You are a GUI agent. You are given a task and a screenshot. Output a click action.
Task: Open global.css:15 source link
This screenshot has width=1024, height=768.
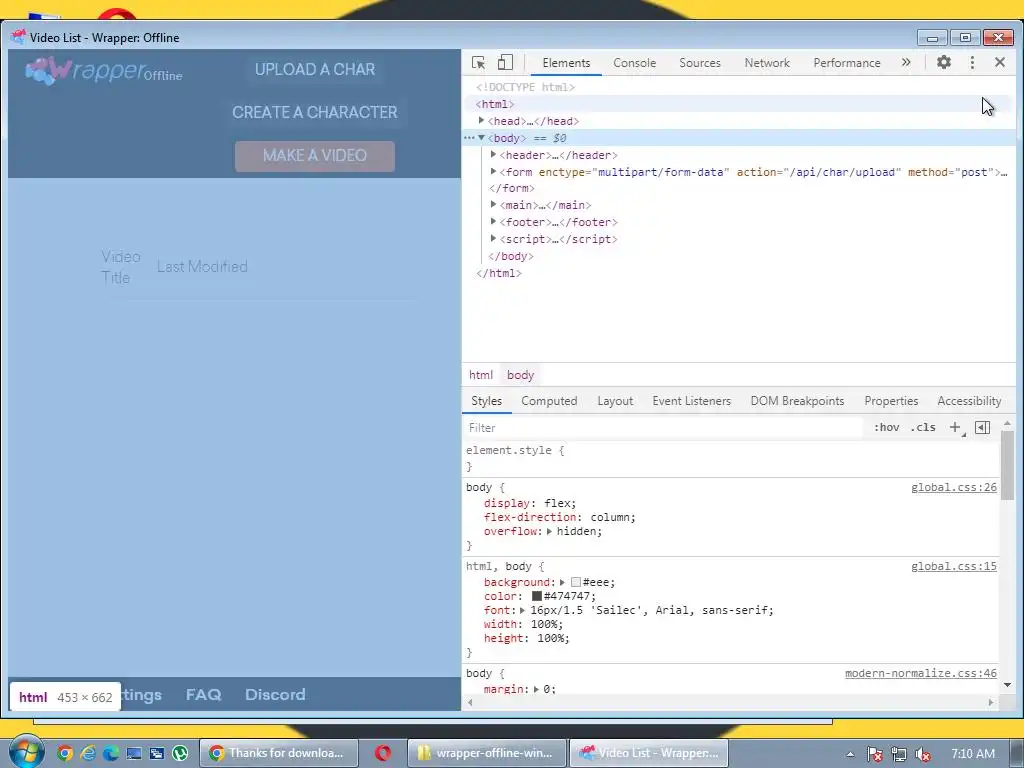click(x=953, y=566)
